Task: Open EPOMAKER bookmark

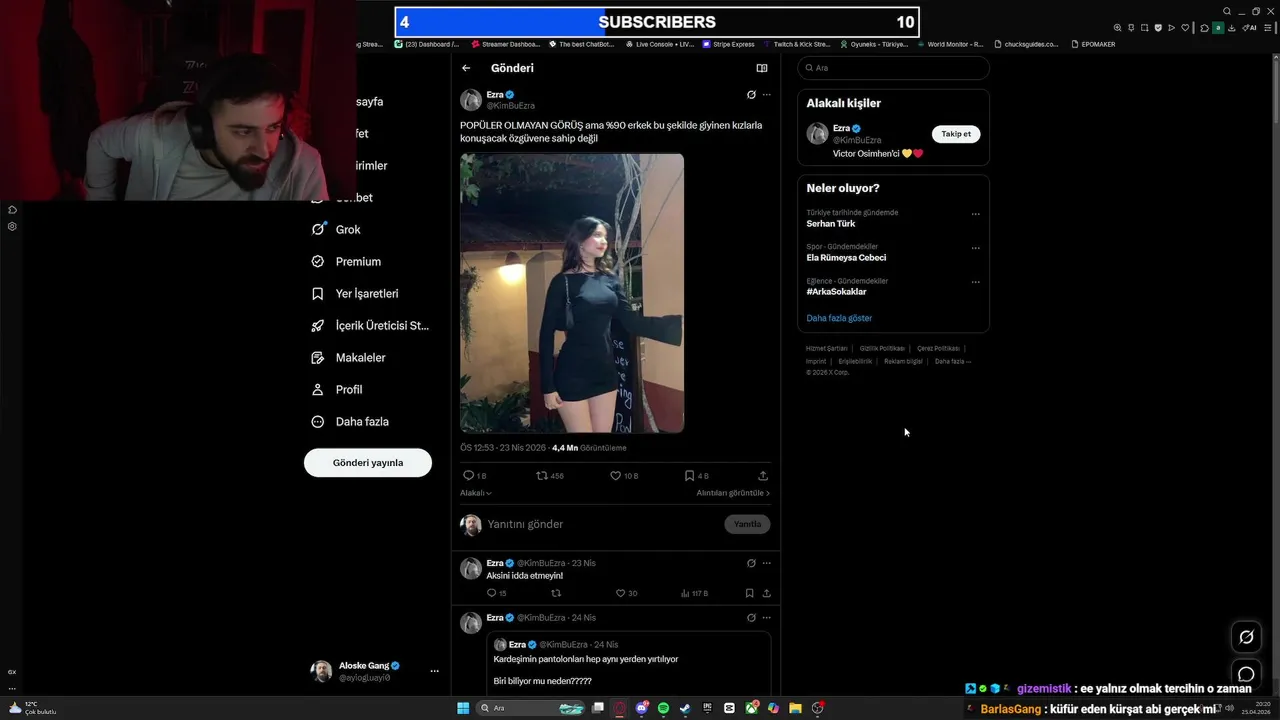Action: coord(1093,44)
